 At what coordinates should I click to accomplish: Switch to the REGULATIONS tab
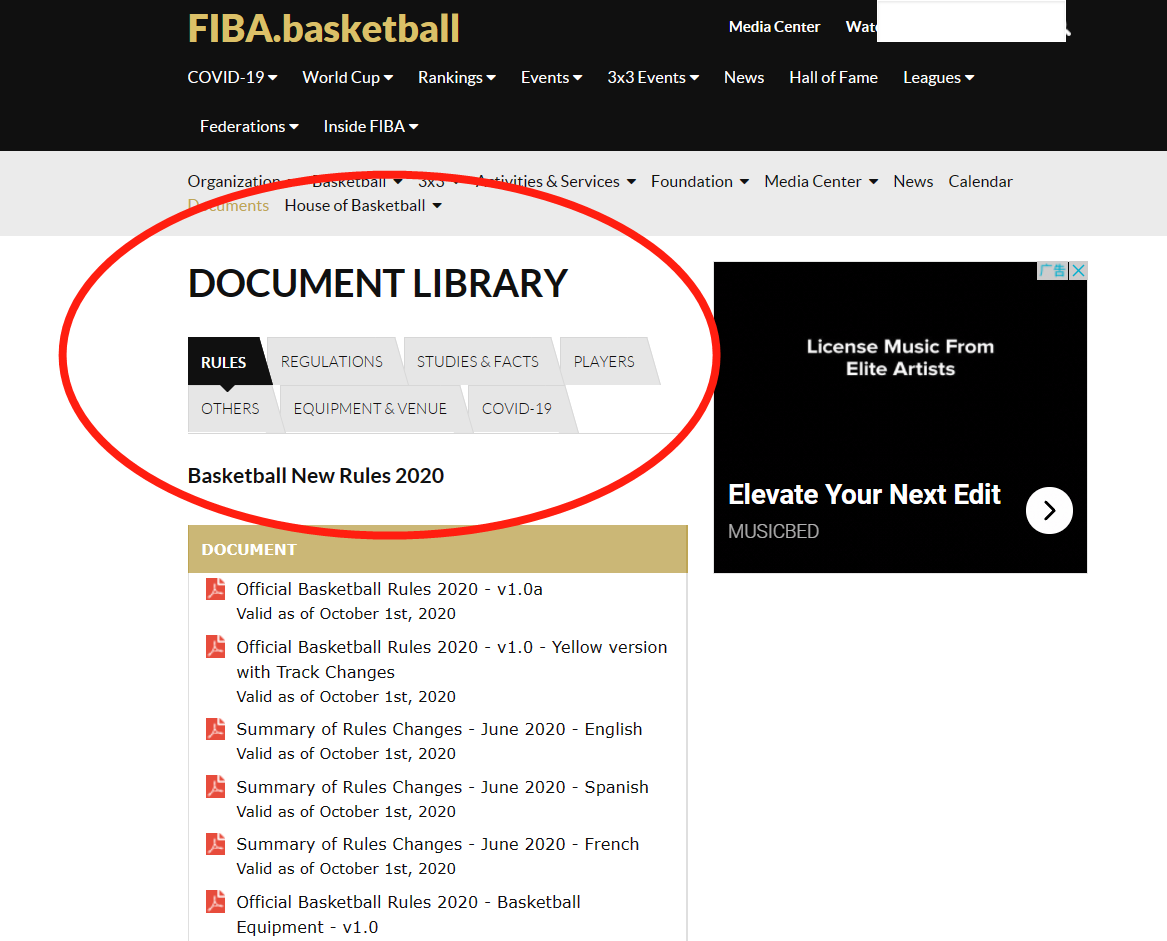[331, 361]
